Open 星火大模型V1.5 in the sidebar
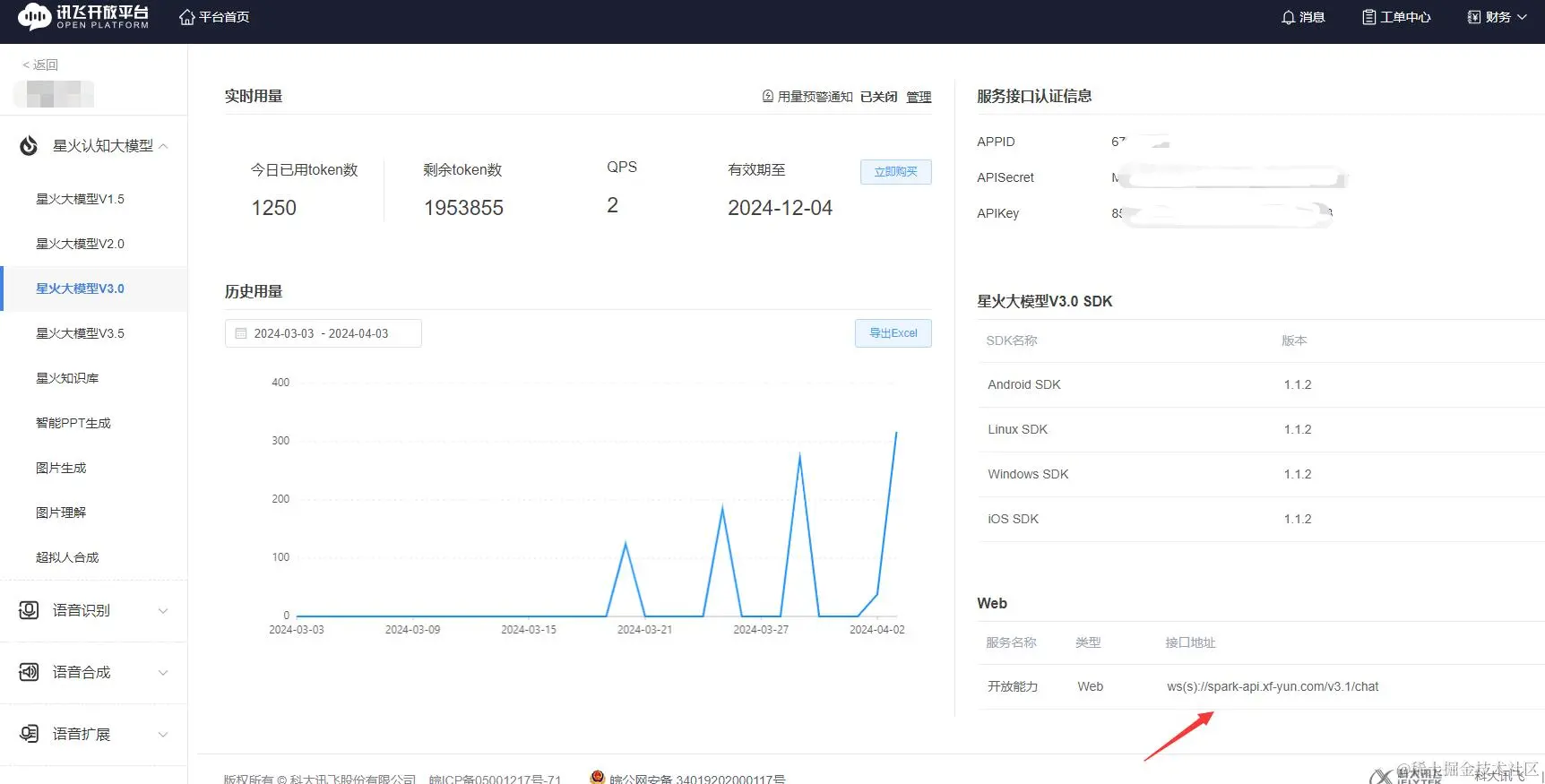 [x=80, y=199]
